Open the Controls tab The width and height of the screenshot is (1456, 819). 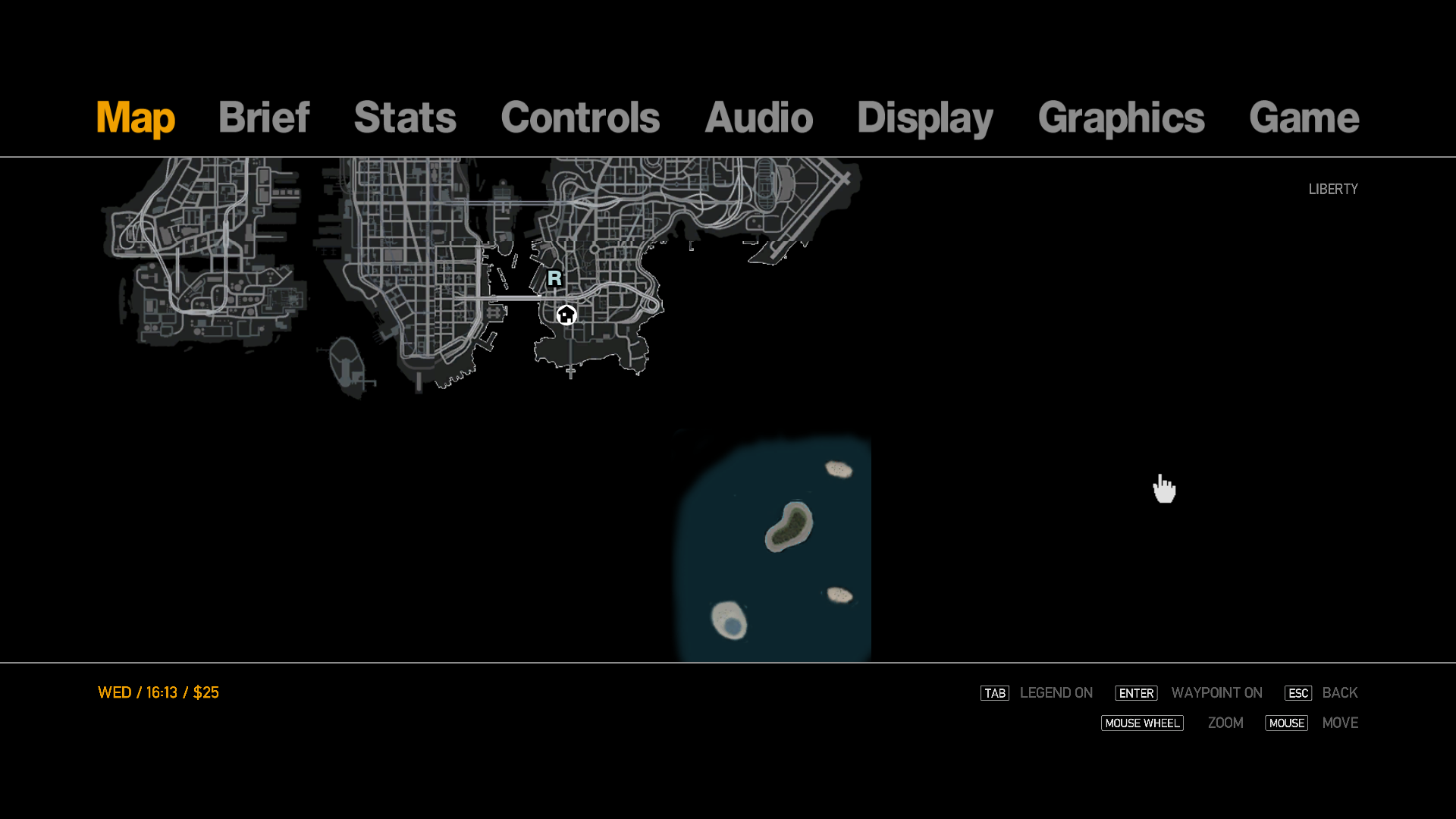pos(580,118)
